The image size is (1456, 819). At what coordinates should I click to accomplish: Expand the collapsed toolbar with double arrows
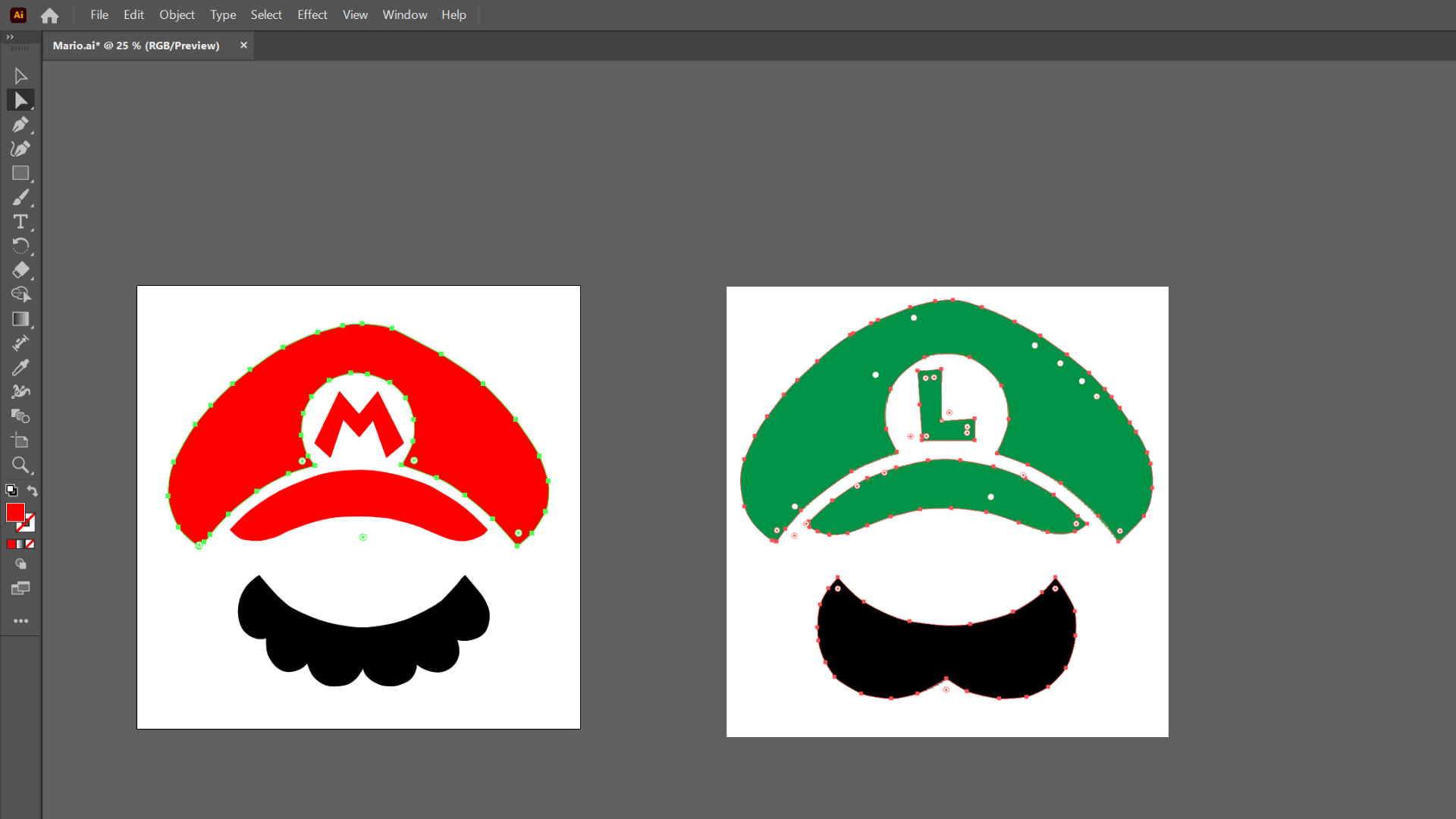[10, 36]
